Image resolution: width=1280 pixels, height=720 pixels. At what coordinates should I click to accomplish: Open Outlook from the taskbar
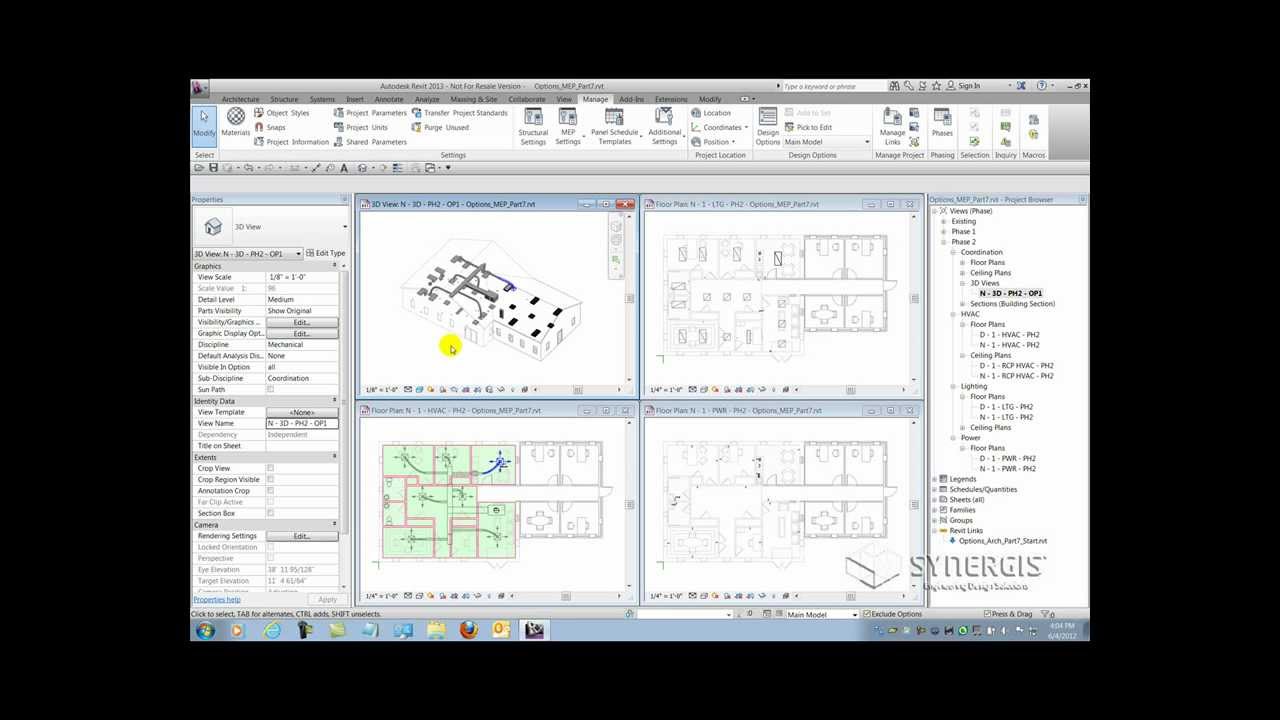tap(501, 630)
